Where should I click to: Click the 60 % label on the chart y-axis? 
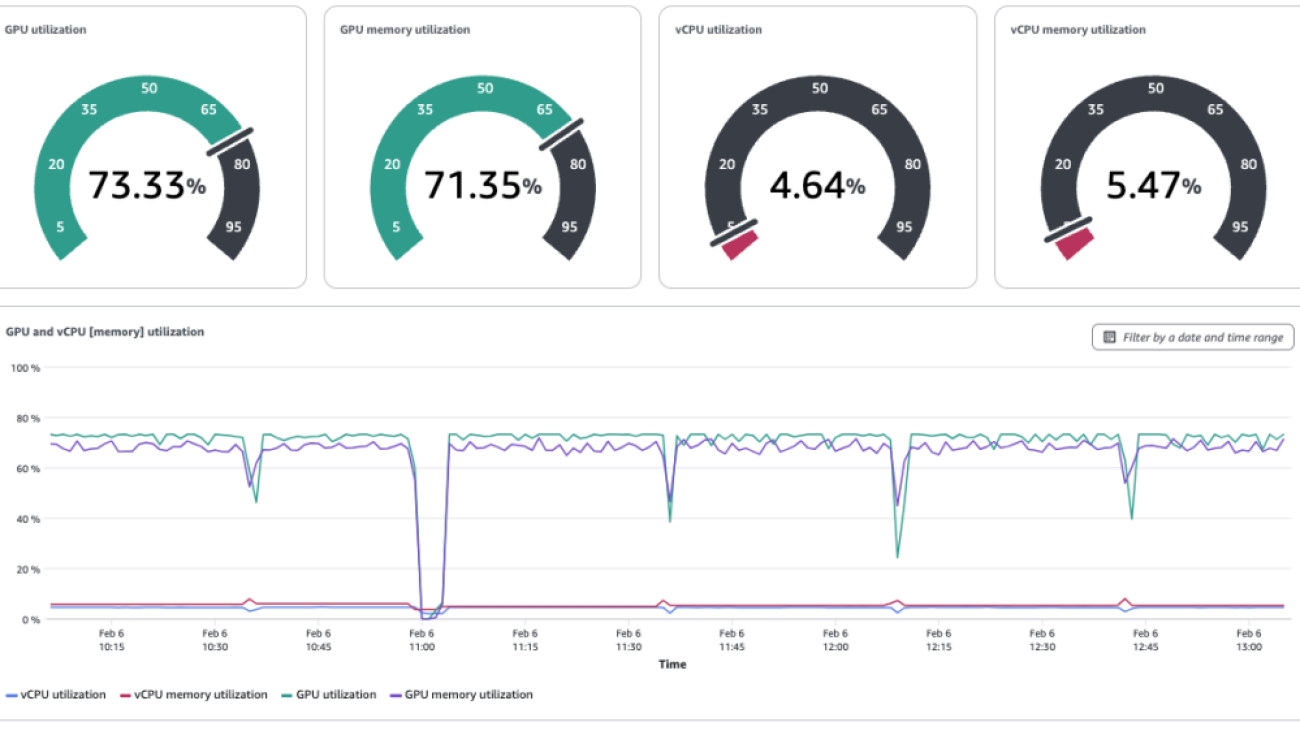click(28, 468)
